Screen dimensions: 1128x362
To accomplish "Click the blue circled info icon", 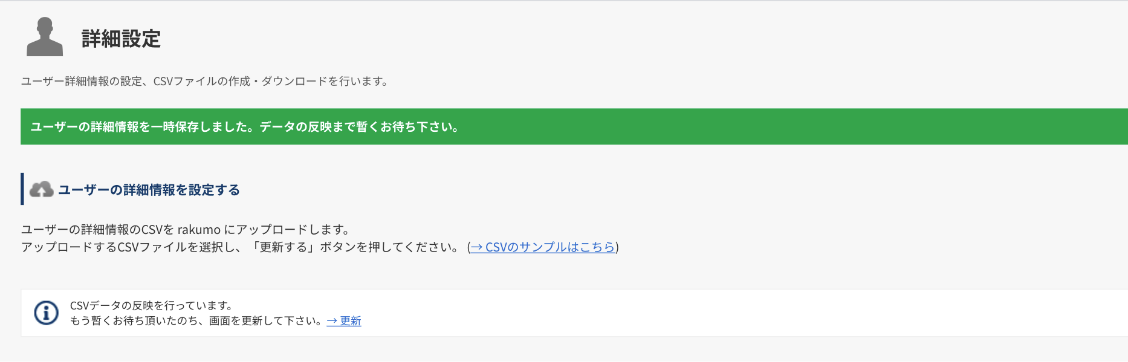I will (x=46, y=313).
